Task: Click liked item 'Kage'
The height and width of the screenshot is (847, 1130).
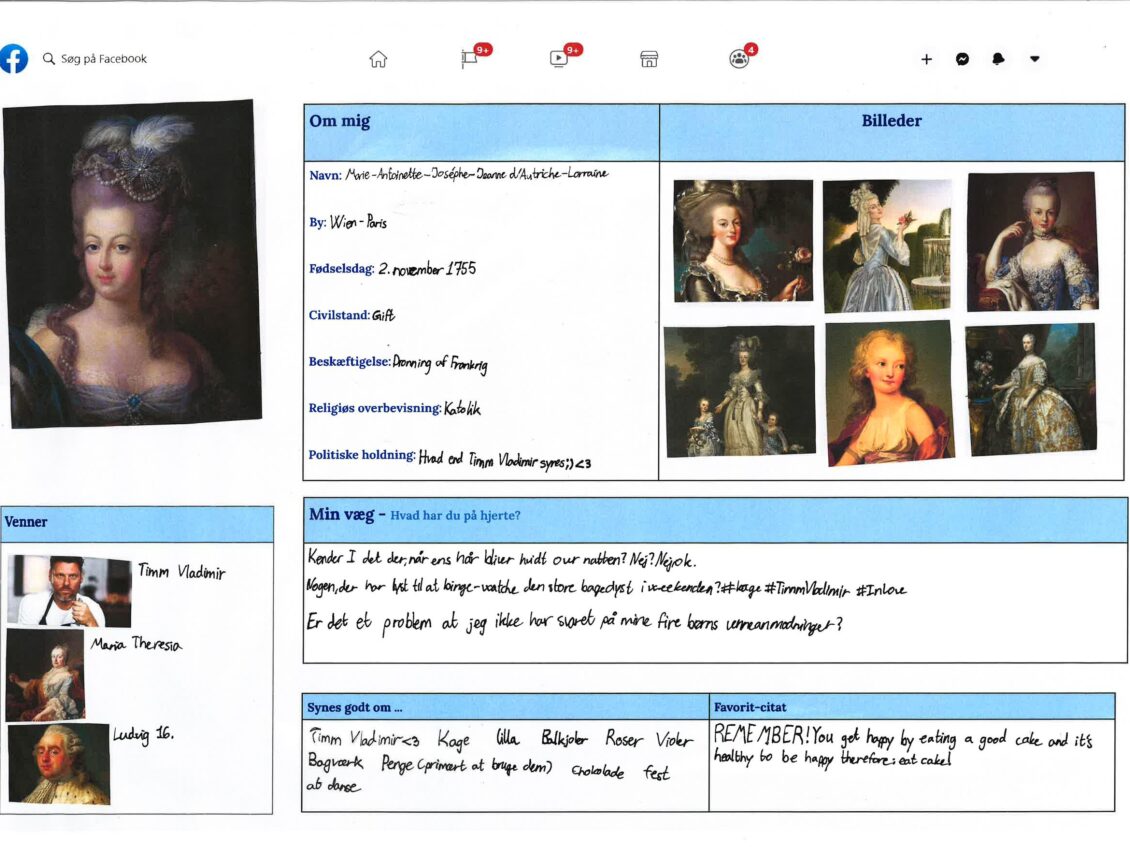Action: click(x=454, y=740)
